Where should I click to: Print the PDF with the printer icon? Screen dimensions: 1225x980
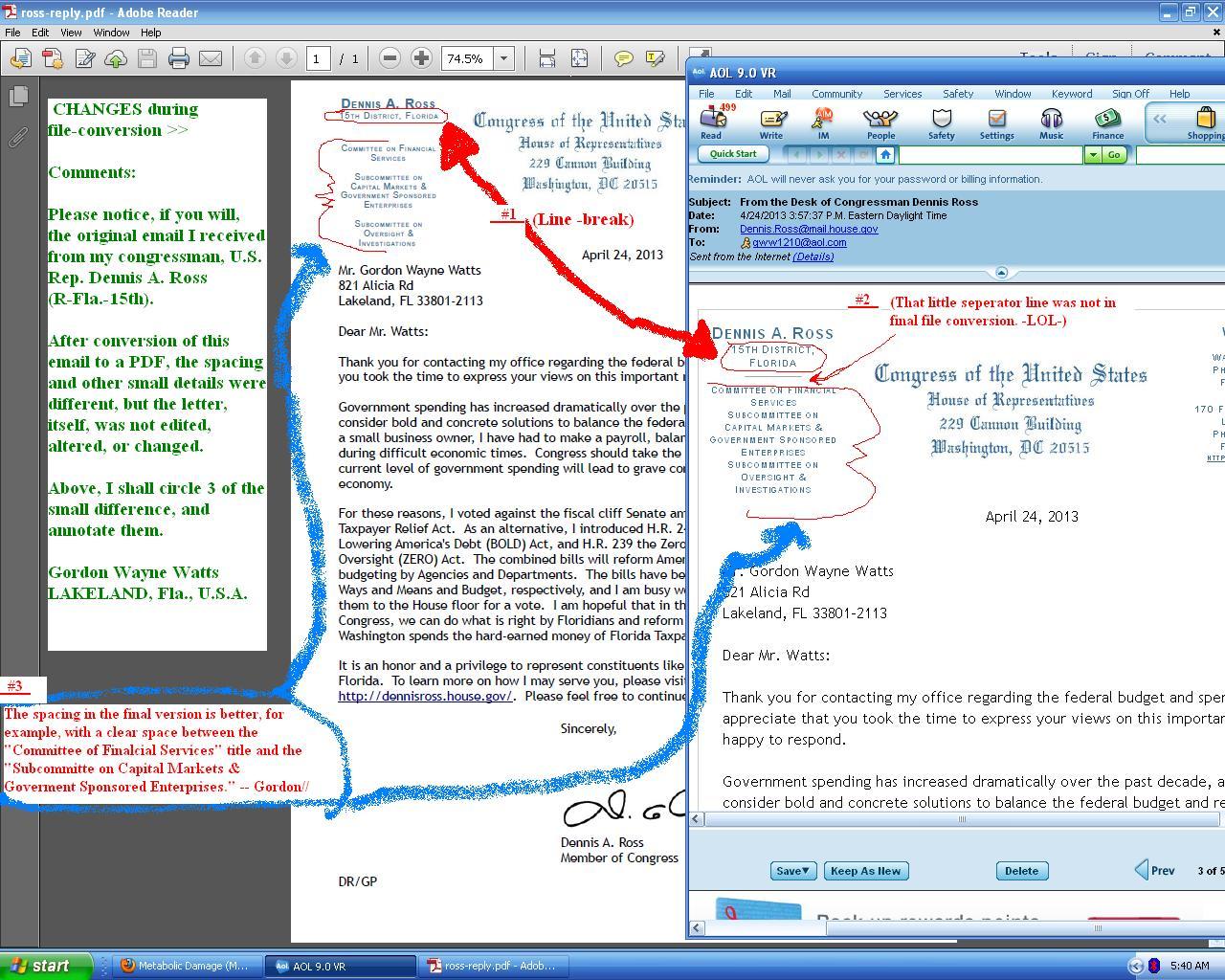[x=179, y=58]
